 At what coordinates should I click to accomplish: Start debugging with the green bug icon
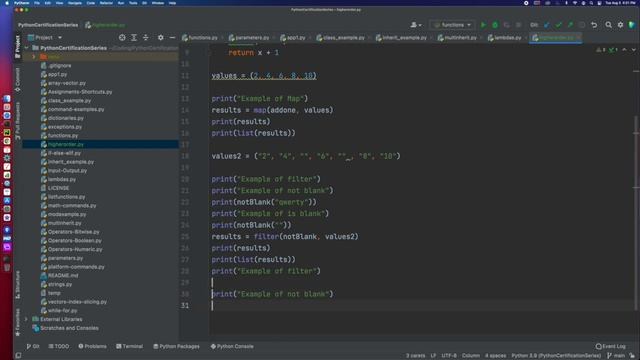(x=495, y=25)
